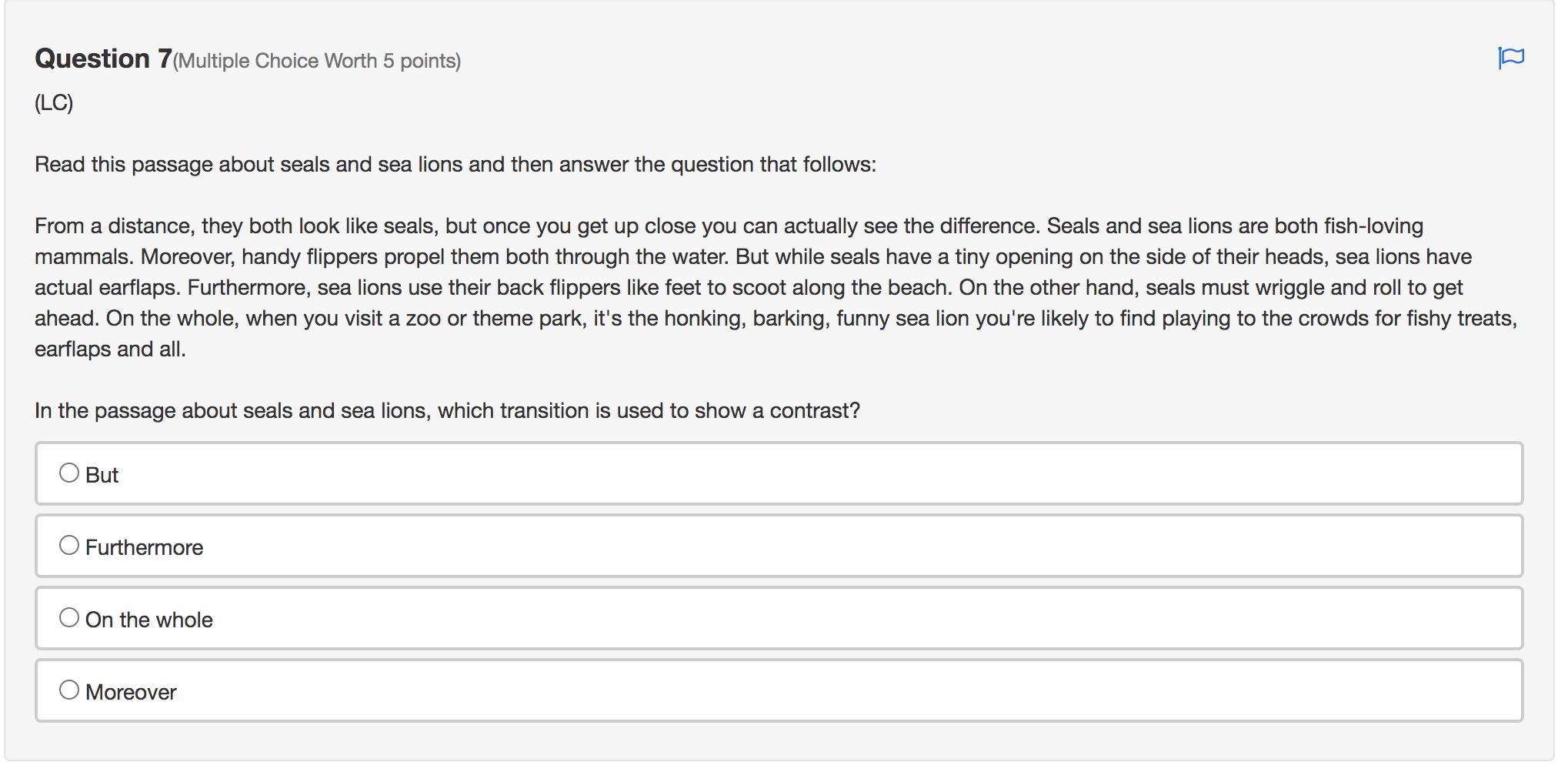Click the "On the whole" answer label
Screen dimensions: 1568x782
pyautogui.click(x=148, y=620)
